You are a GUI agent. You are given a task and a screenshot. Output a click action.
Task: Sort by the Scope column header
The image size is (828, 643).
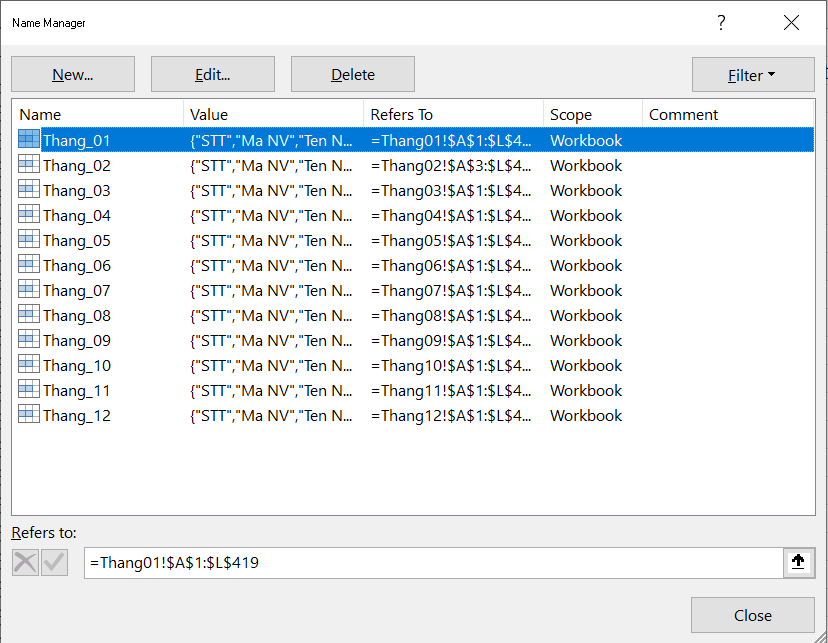coord(592,114)
